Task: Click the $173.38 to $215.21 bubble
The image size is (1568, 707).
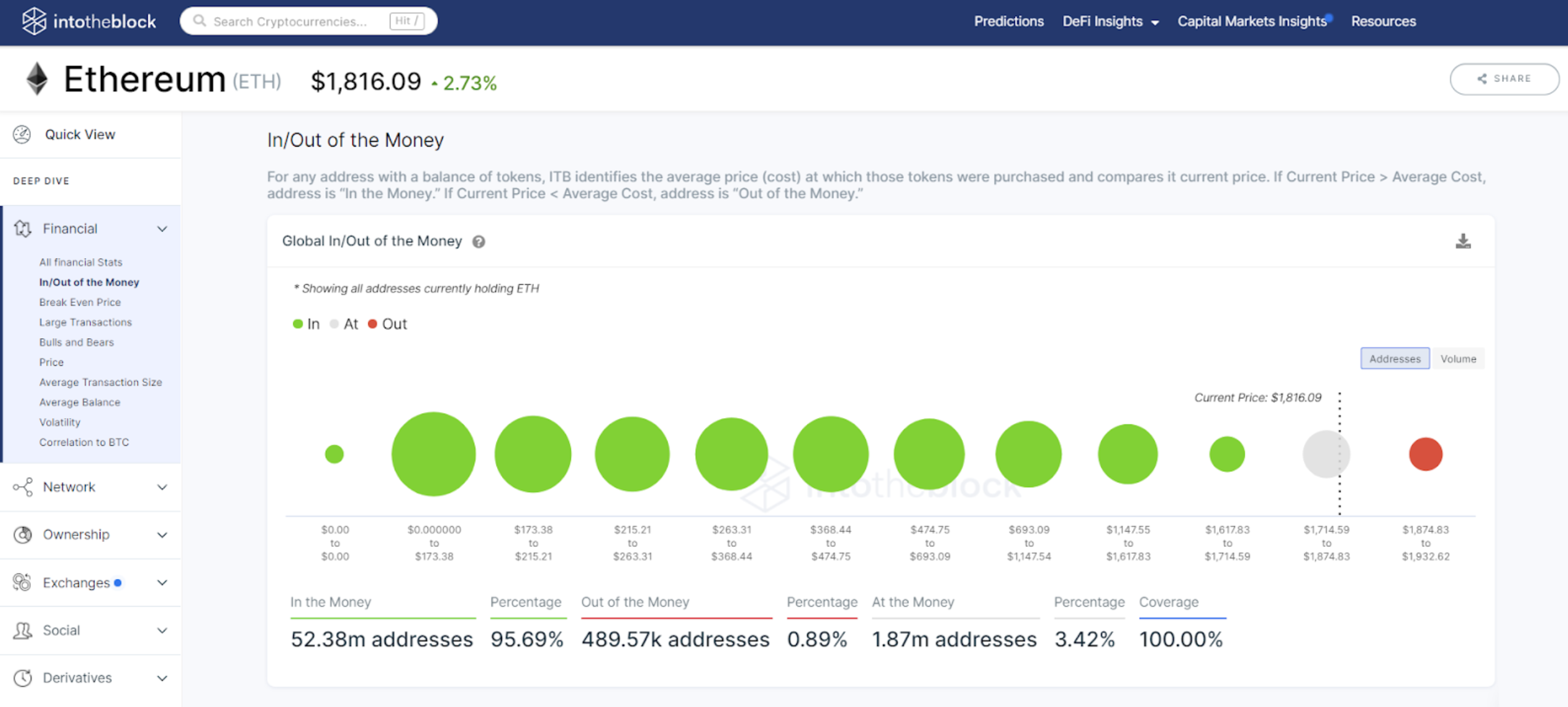Action: 533,454
